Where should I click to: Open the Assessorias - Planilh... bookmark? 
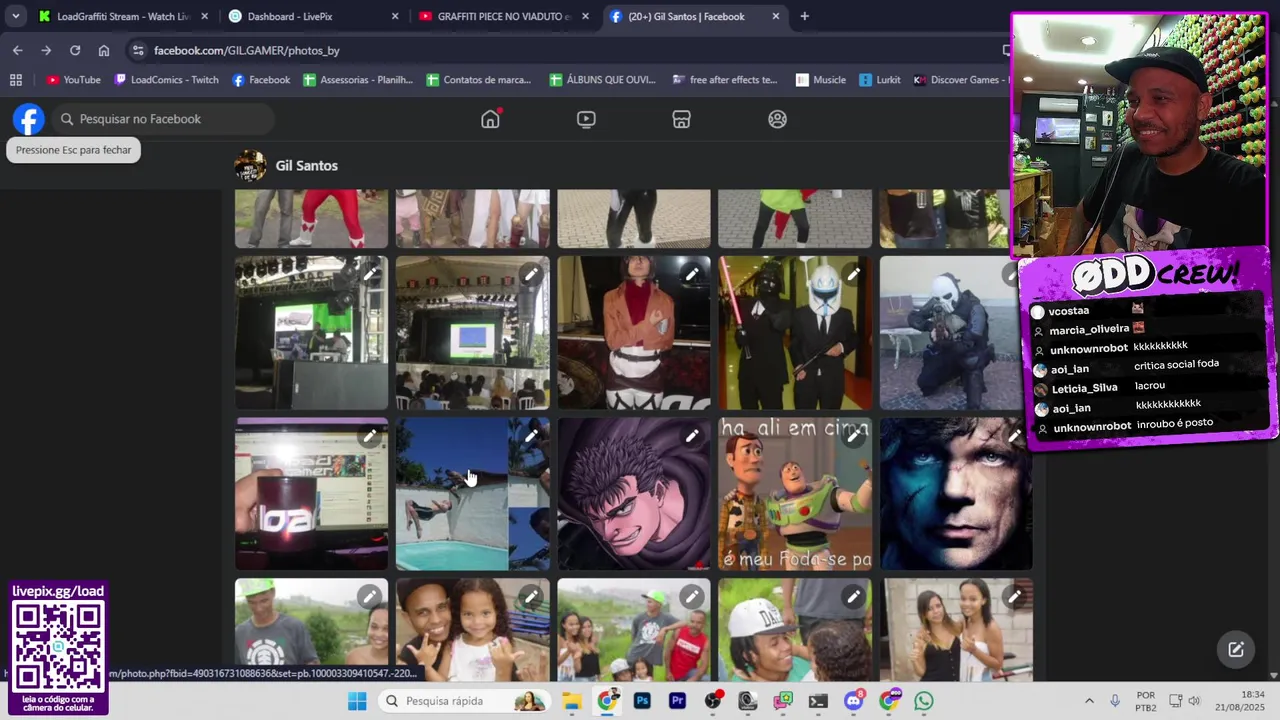click(358, 80)
